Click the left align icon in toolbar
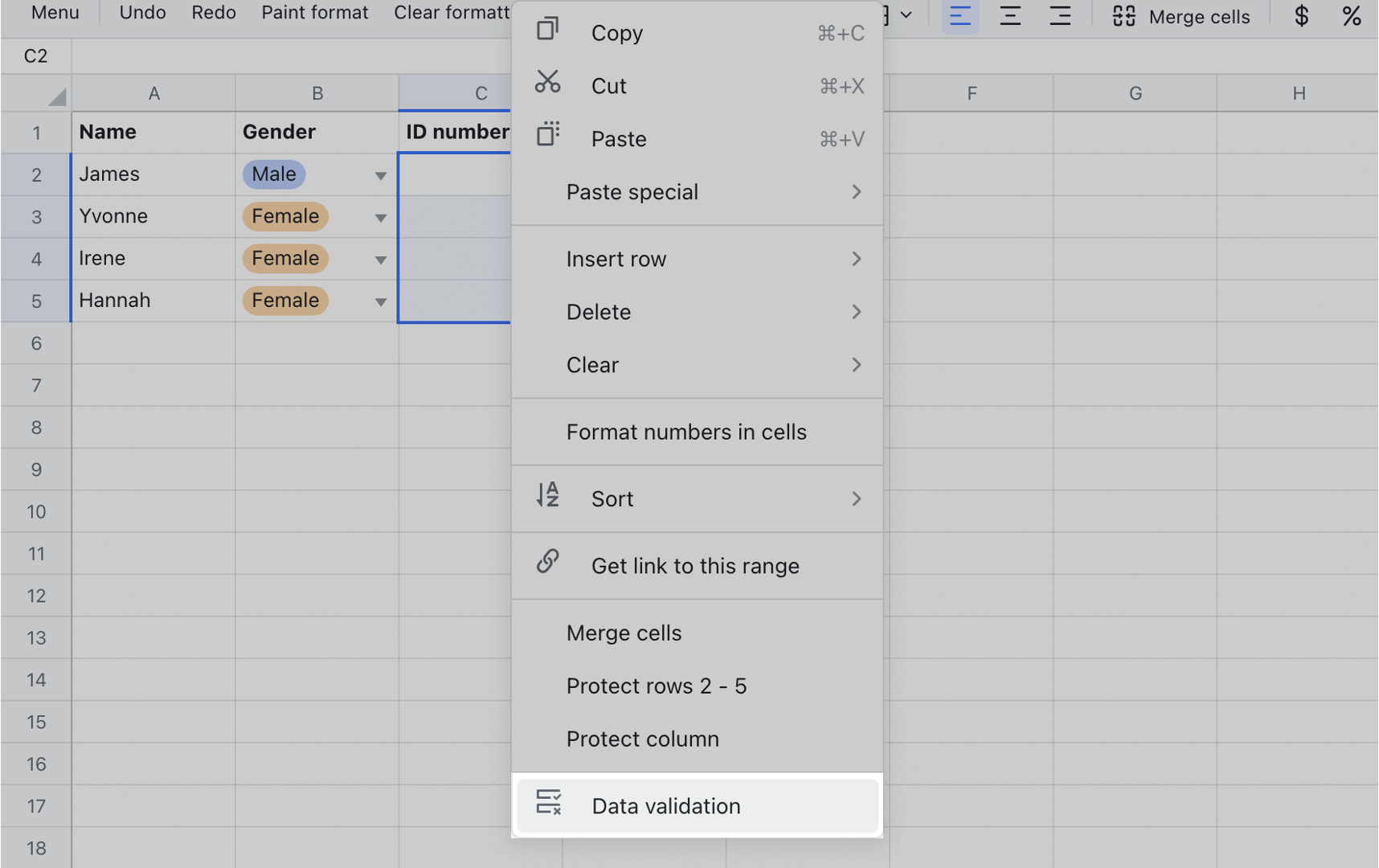Viewport: 1379px width, 868px height. (960, 16)
